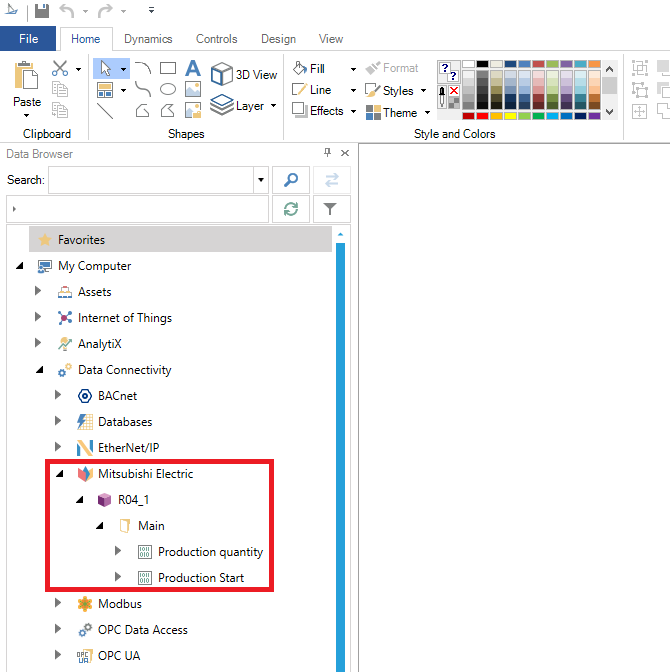Click the Undo arrow icon
The width and height of the screenshot is (670, 672).
tap(67, 10)
